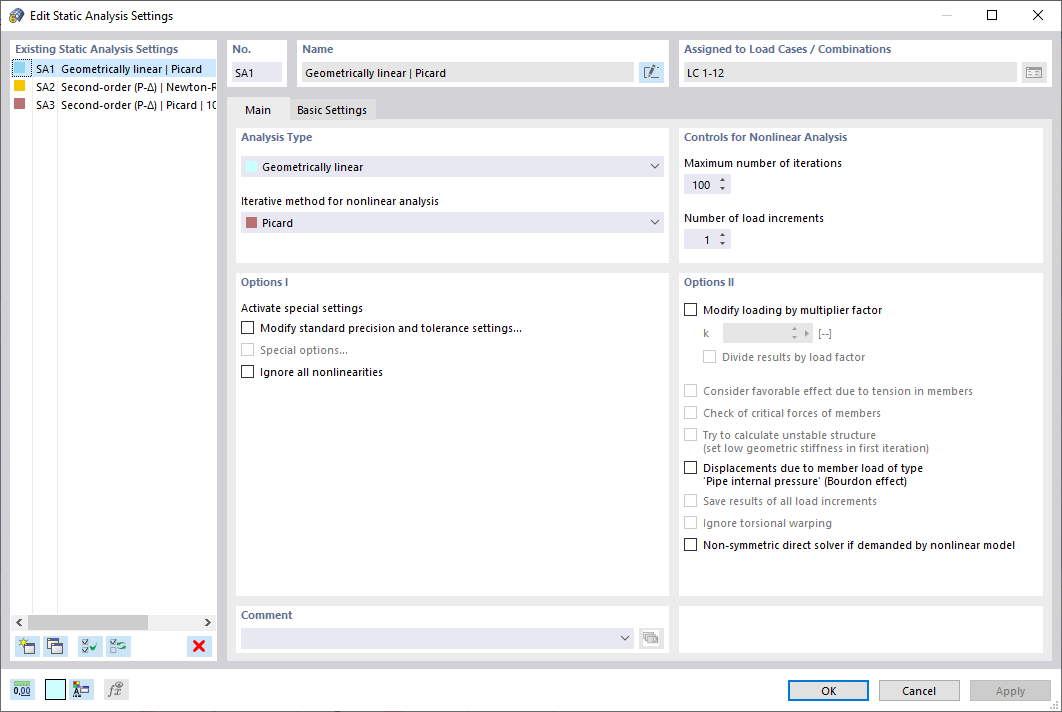Select all analysis settings in the list
Viewport: 1062px width, 712px height.
pos(89,646)
